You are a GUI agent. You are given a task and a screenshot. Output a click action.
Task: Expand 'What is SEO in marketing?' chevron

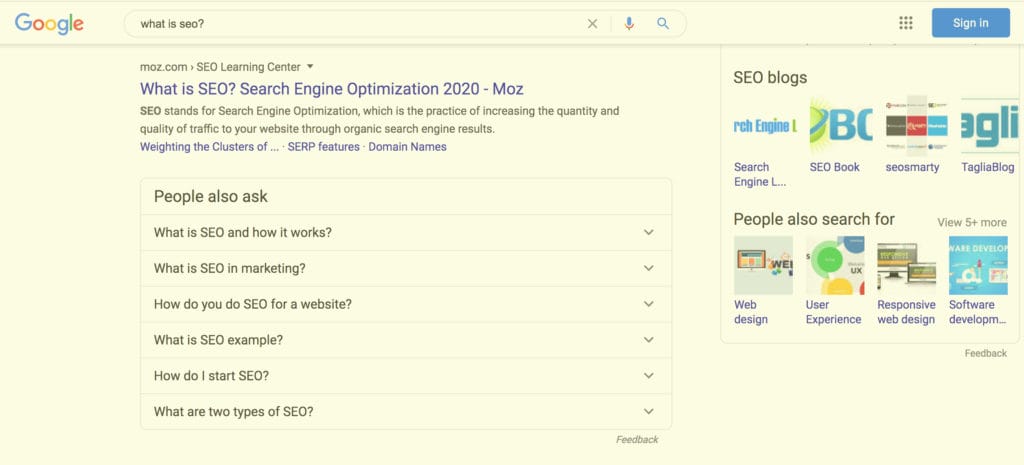click(648, 268)
